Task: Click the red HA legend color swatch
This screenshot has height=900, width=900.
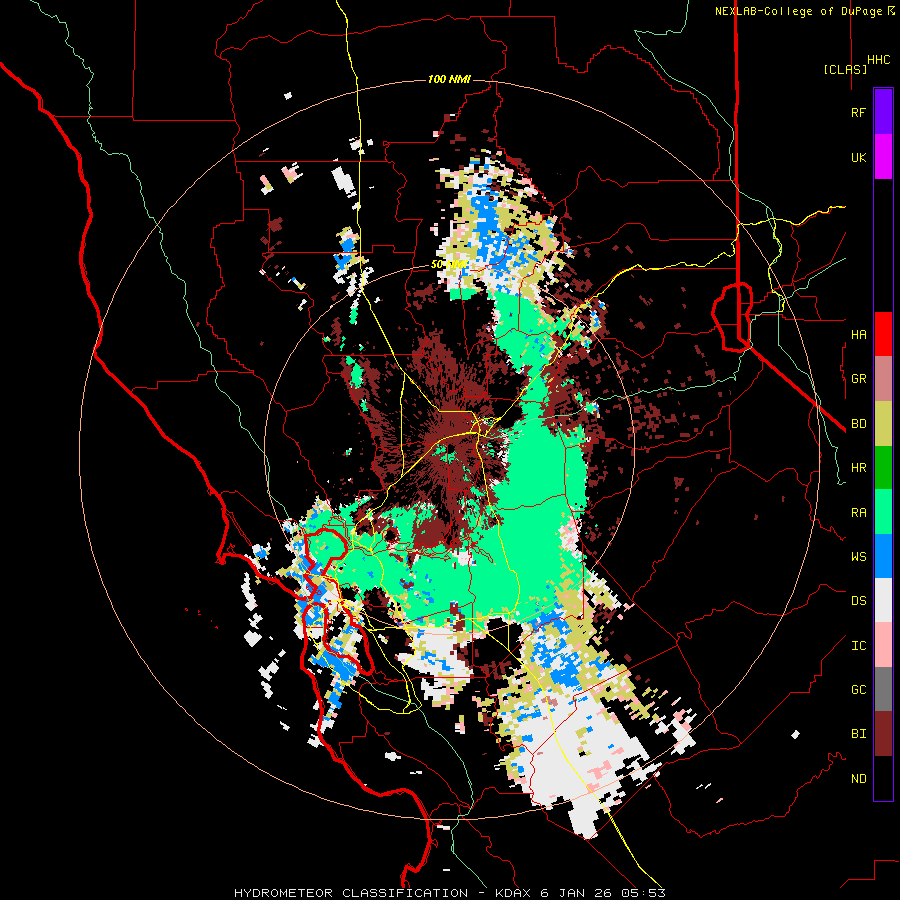Action: tap(883, 334)
